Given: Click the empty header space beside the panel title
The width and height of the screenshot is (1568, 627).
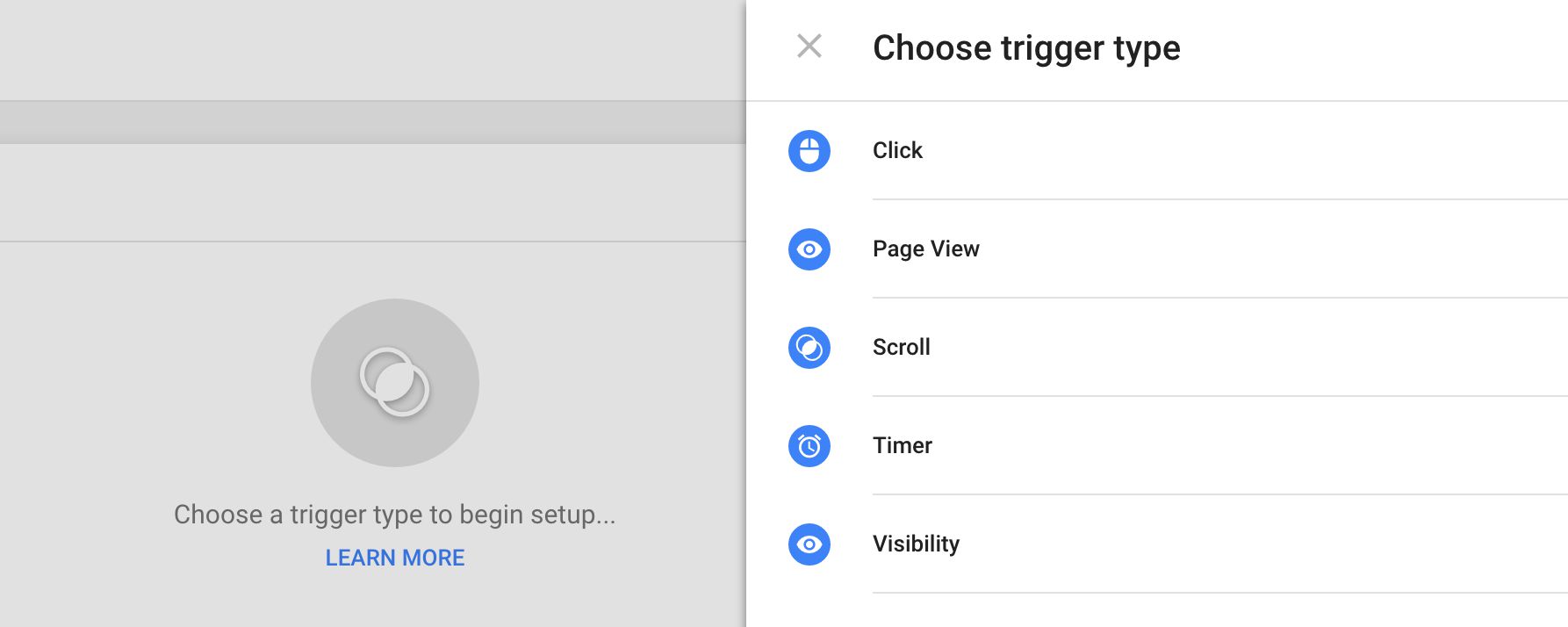Looking at the screenshot, I should pos(1374,49).
